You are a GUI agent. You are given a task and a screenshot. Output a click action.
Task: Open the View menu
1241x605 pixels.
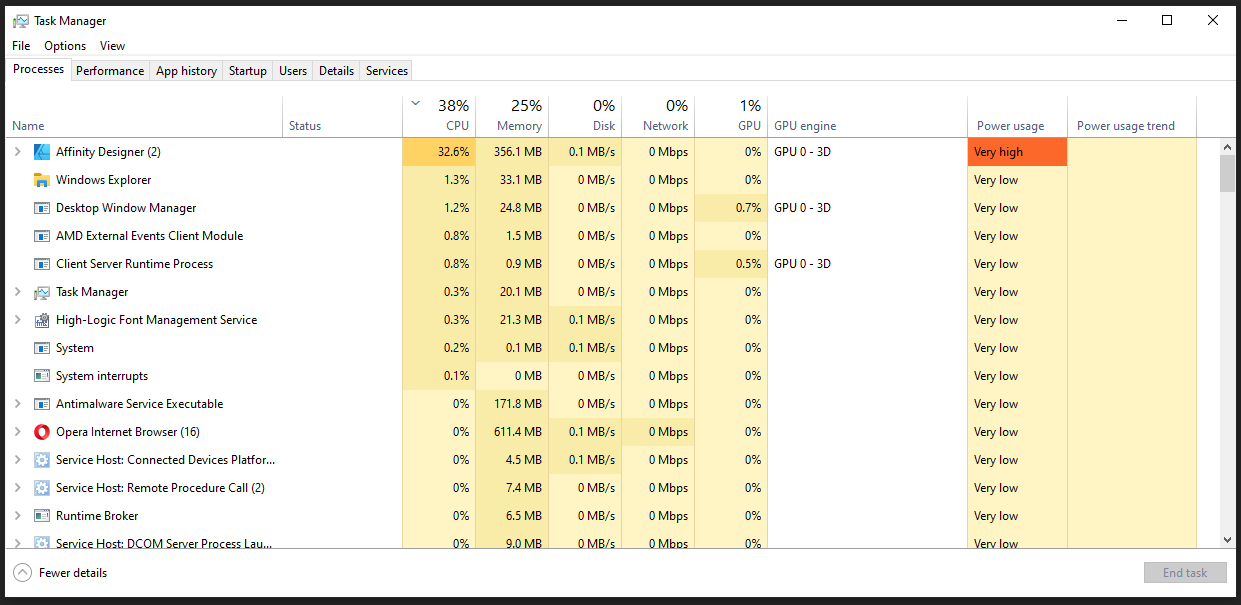[x=112, y=46]
